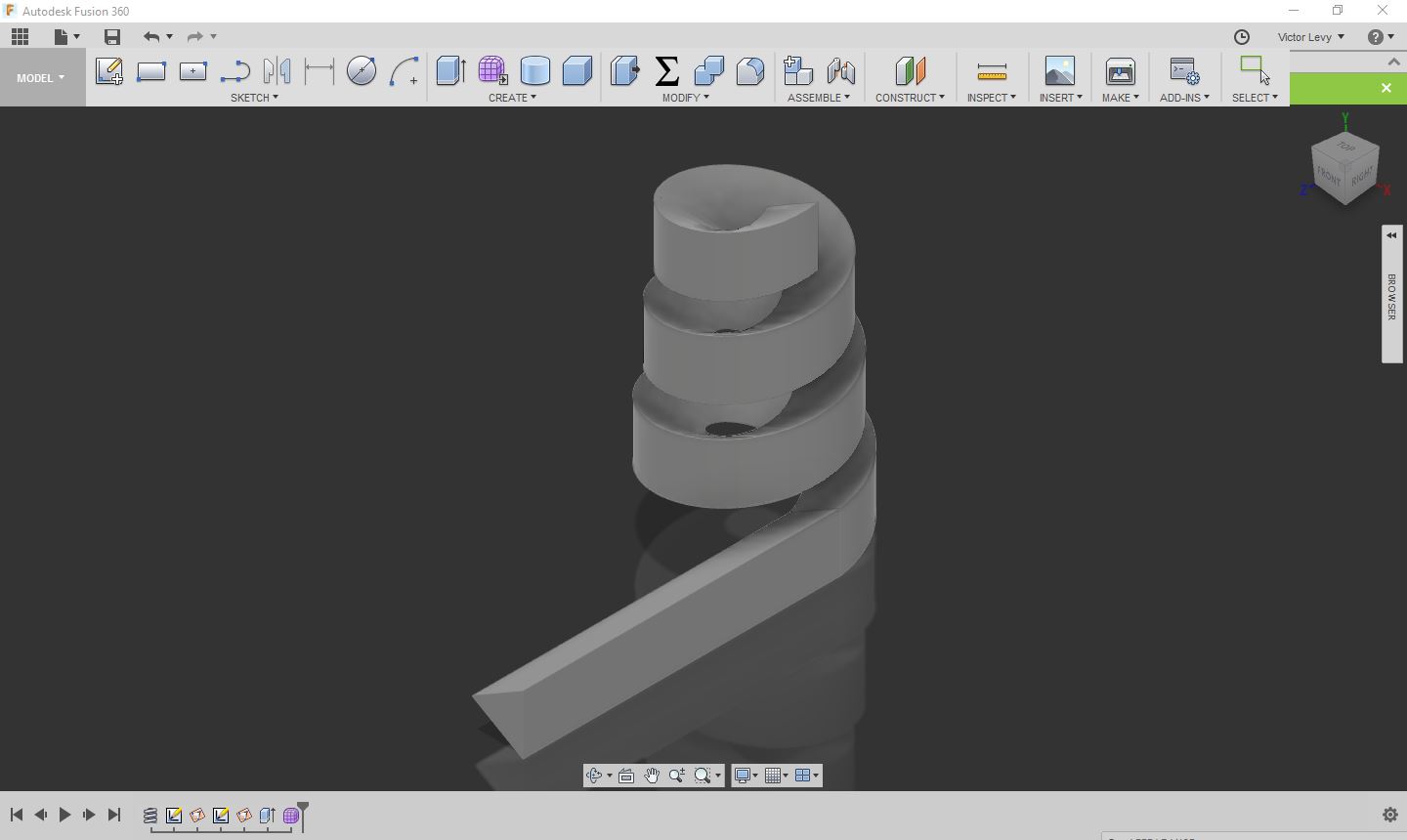This screenshot has height=840, width=1407.
Task: Activate the Zoom magnifier tool
Action: [x=677, y=776]
